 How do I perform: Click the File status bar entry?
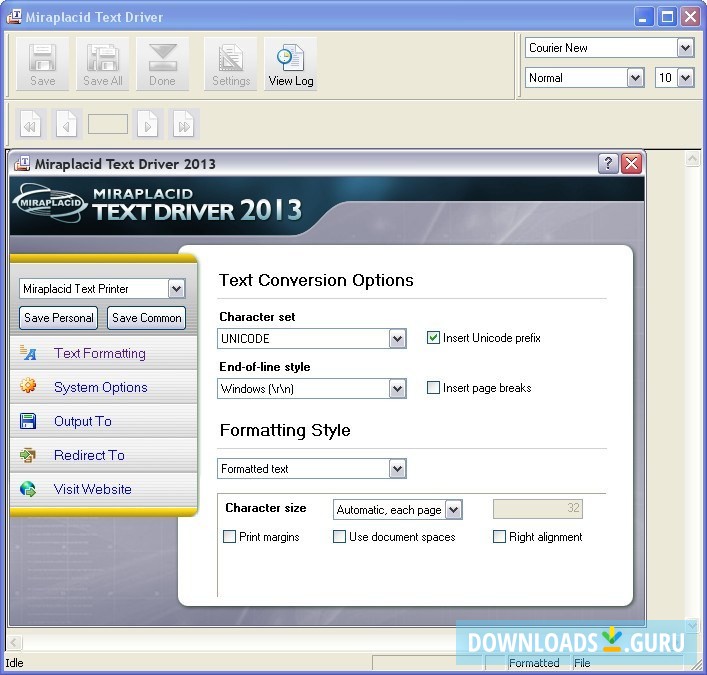click(x=582, y=663)
